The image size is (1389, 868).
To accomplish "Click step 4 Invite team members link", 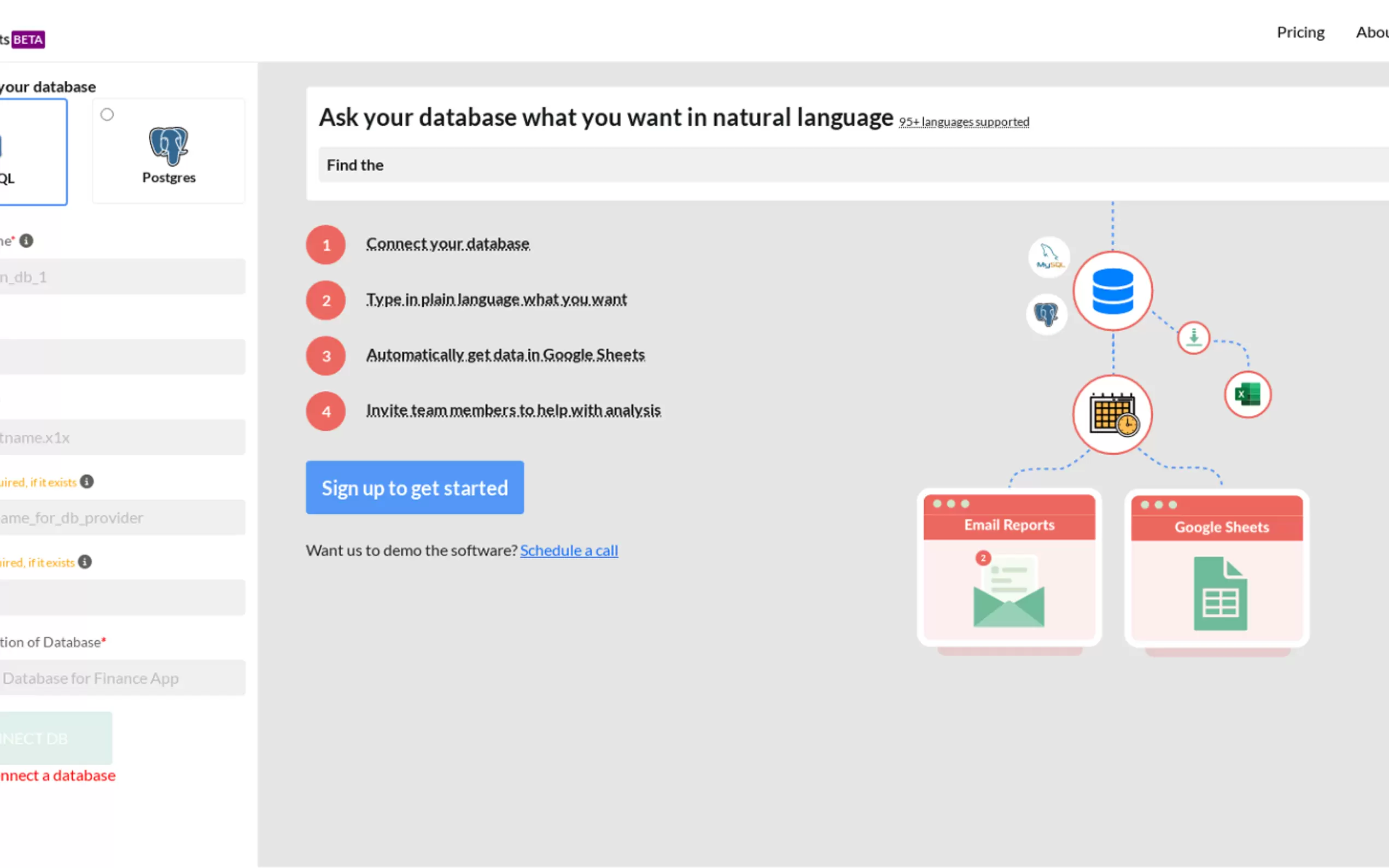I will pyautogui.click(x=513, y=410).
